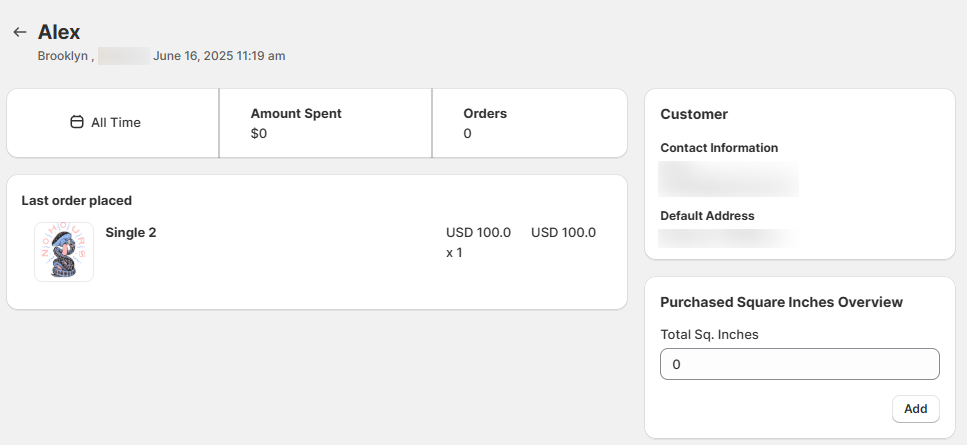Click the x 1 quantity text
967x445 pixels.
click(454, 252)
